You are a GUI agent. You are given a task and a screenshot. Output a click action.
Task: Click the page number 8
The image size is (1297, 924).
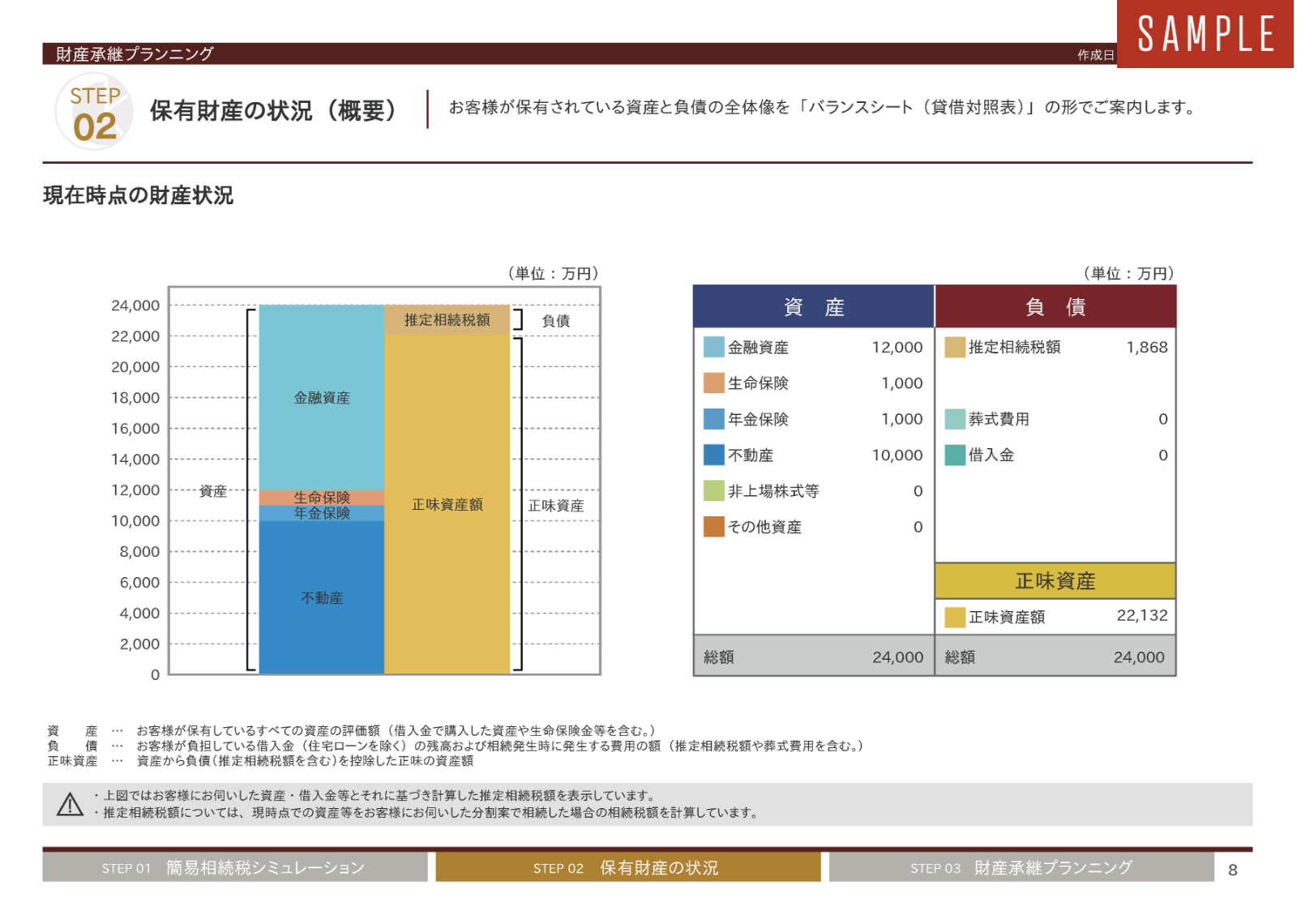[1233, 870]
